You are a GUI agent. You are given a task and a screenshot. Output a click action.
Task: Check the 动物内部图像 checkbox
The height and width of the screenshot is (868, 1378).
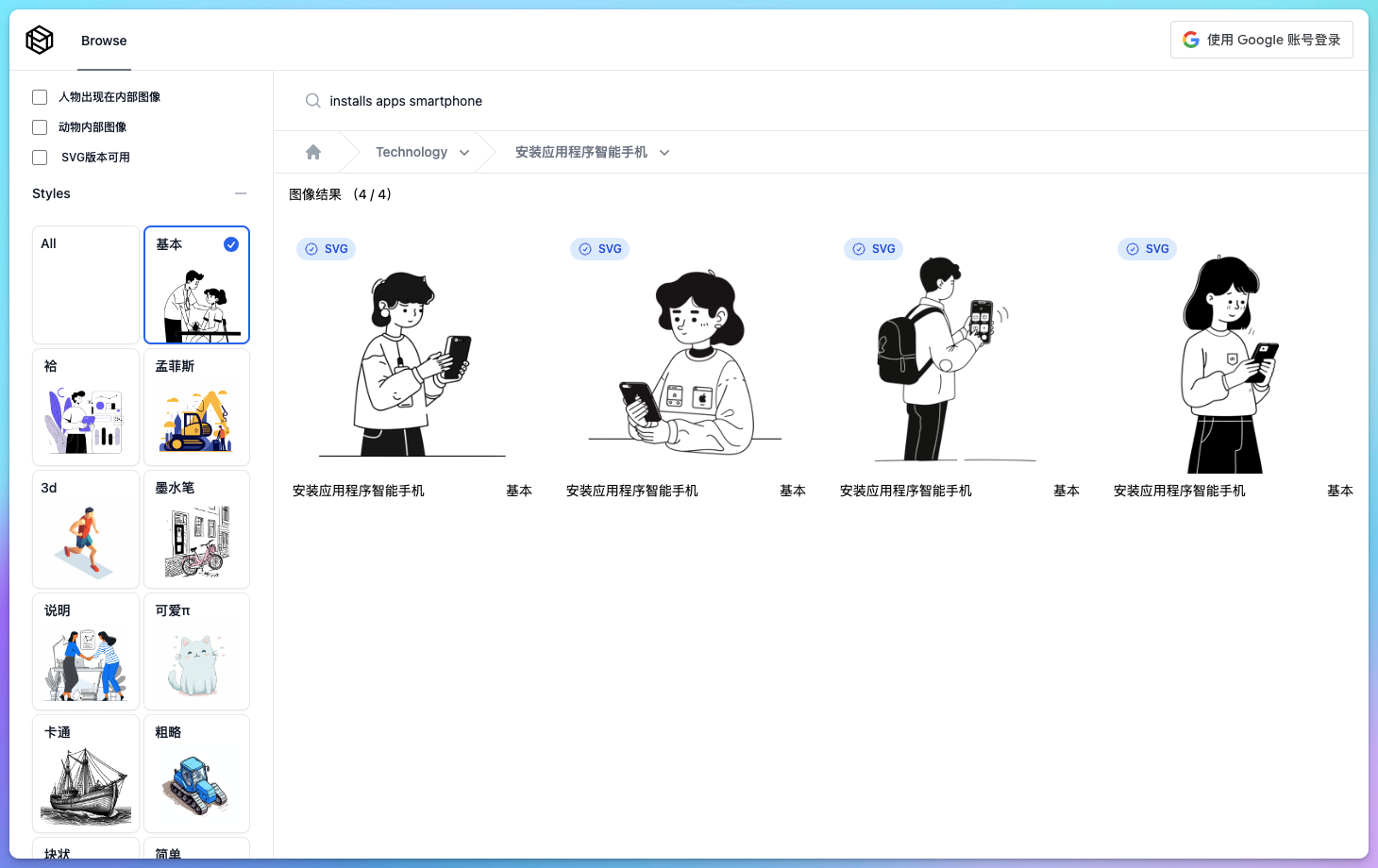click(x=39, y=126)
